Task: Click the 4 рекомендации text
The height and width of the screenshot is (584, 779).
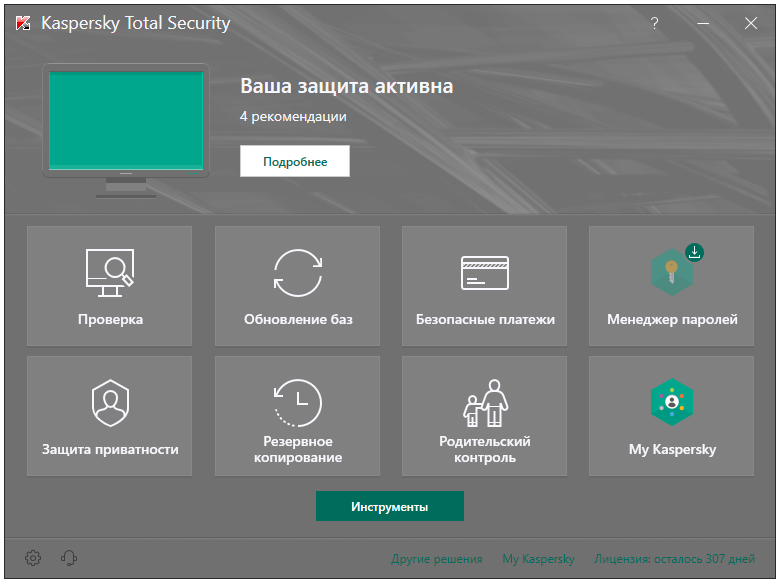Action: click(293, 116)
